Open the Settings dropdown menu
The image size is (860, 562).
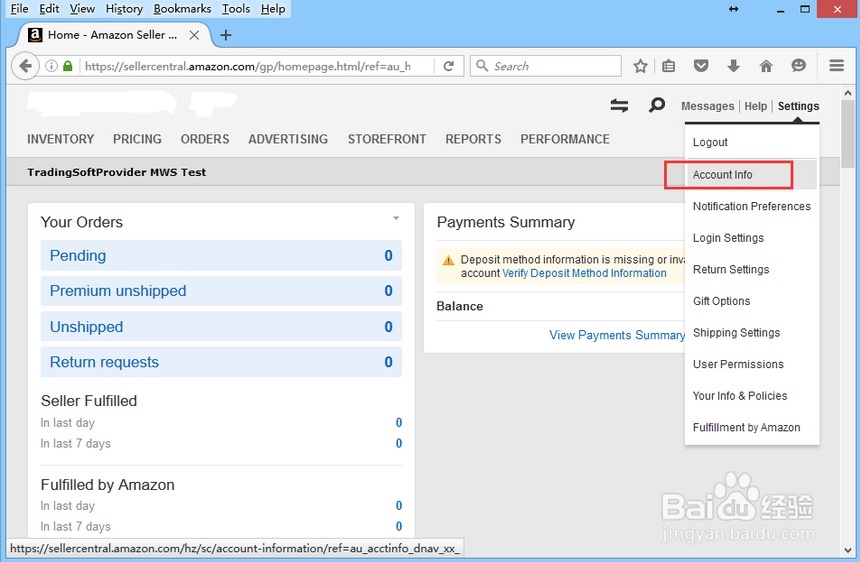798,106
